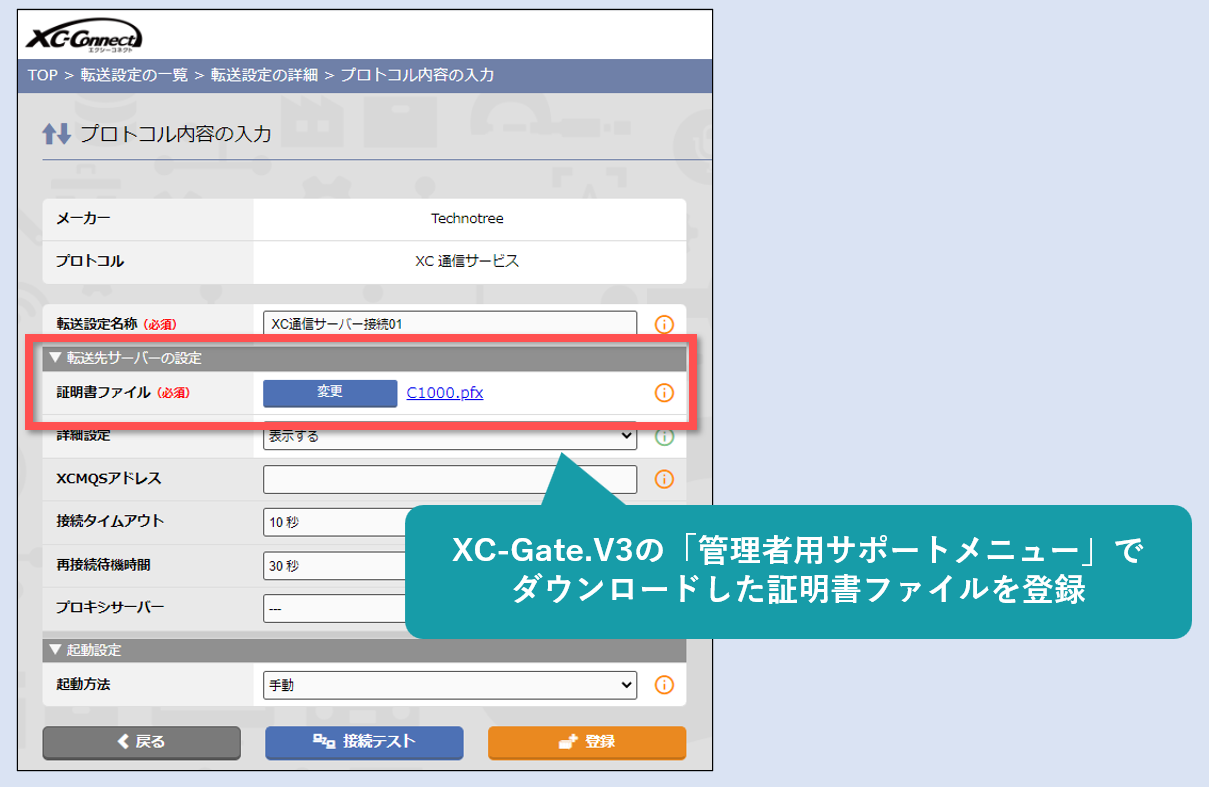Go to TOP in the breadcrumb
The width and height of the screenshot is (1209, 787).
[42, 75]
